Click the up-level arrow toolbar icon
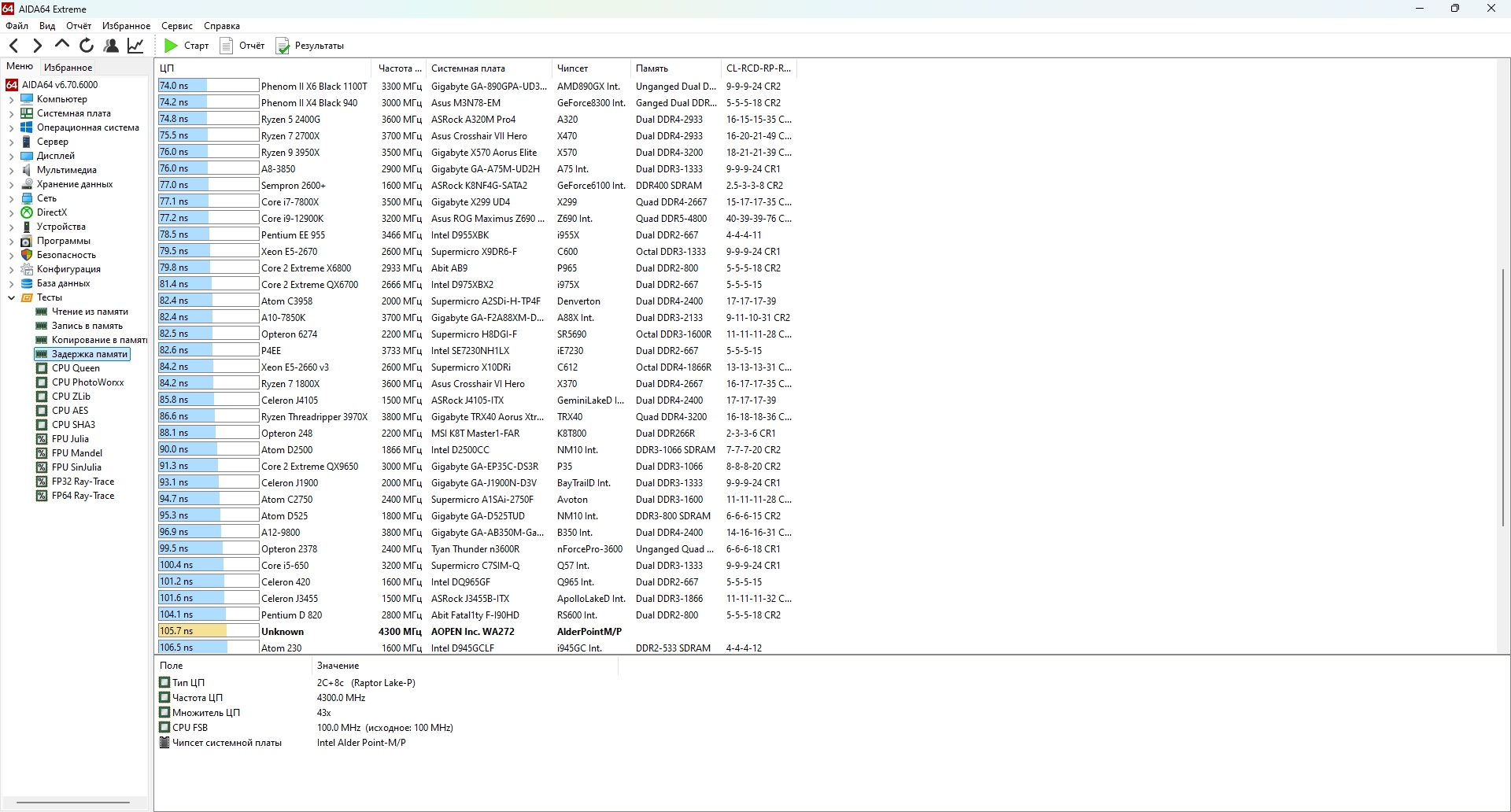Image resolution: width=1511 pixels, height=812 pixels. pyautogui.click(x=62, y=46)
